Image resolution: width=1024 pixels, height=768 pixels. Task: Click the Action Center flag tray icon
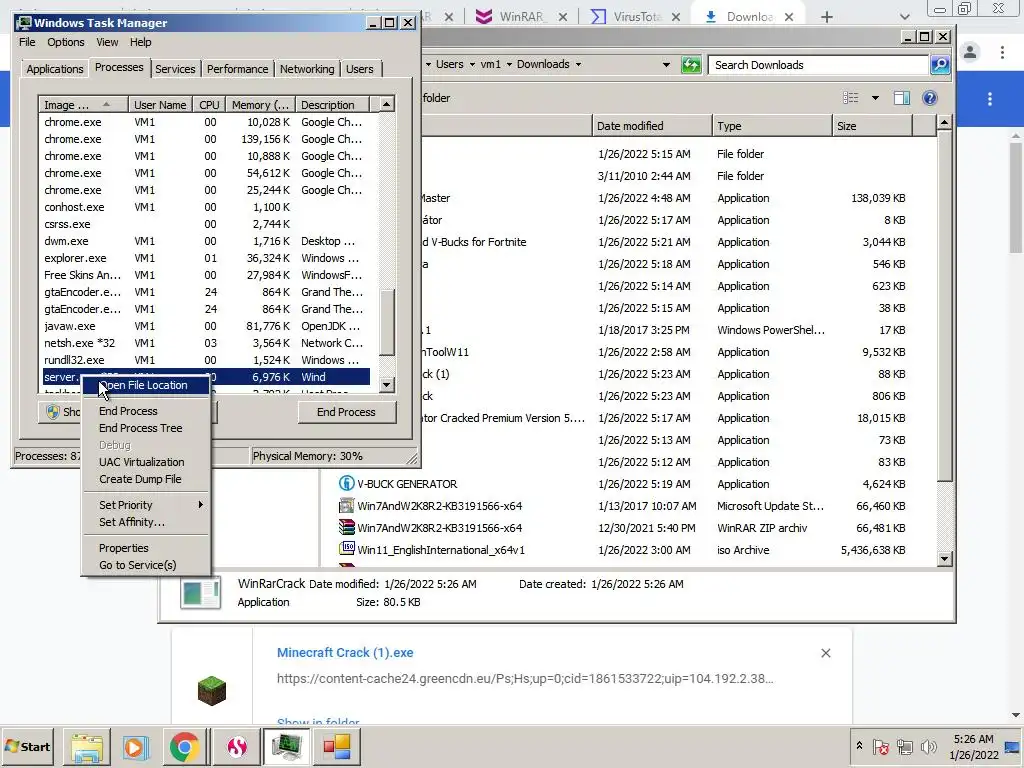click(x=880, y=746)
